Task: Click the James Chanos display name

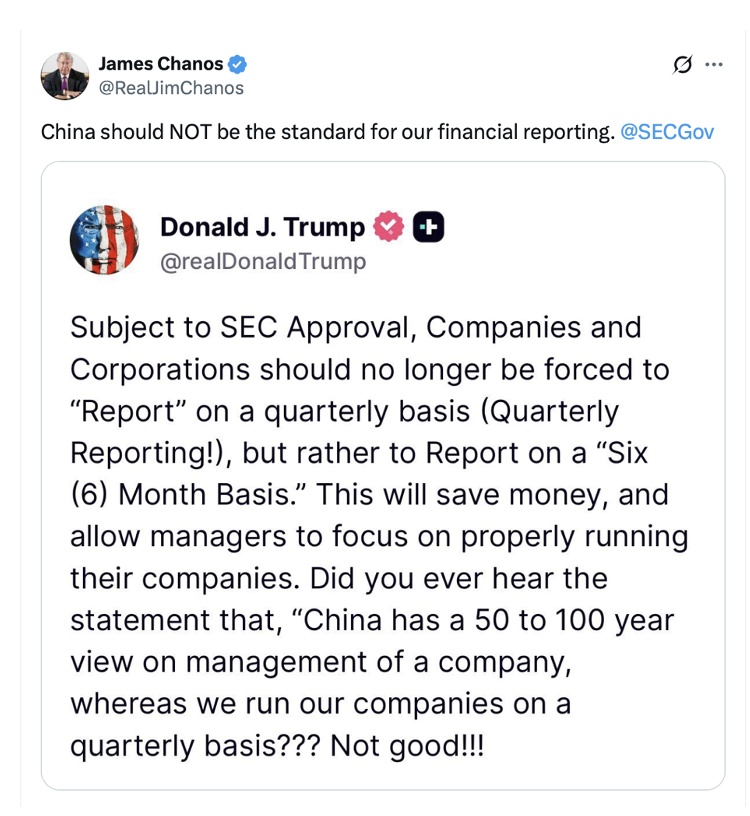Action: point(160,65)
